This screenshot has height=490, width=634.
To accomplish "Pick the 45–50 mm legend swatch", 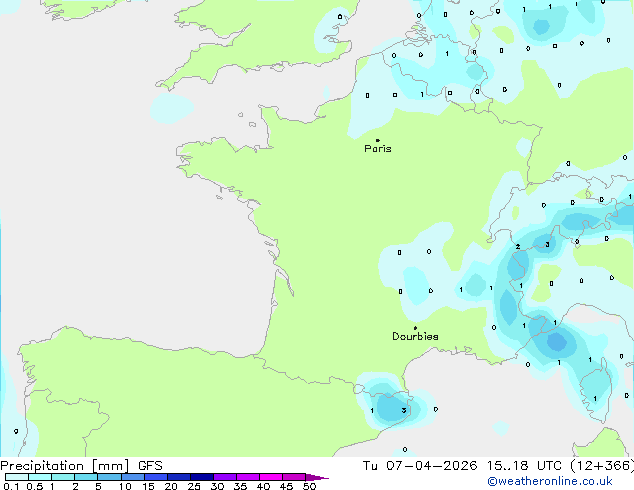I will (x=294, y=477).
